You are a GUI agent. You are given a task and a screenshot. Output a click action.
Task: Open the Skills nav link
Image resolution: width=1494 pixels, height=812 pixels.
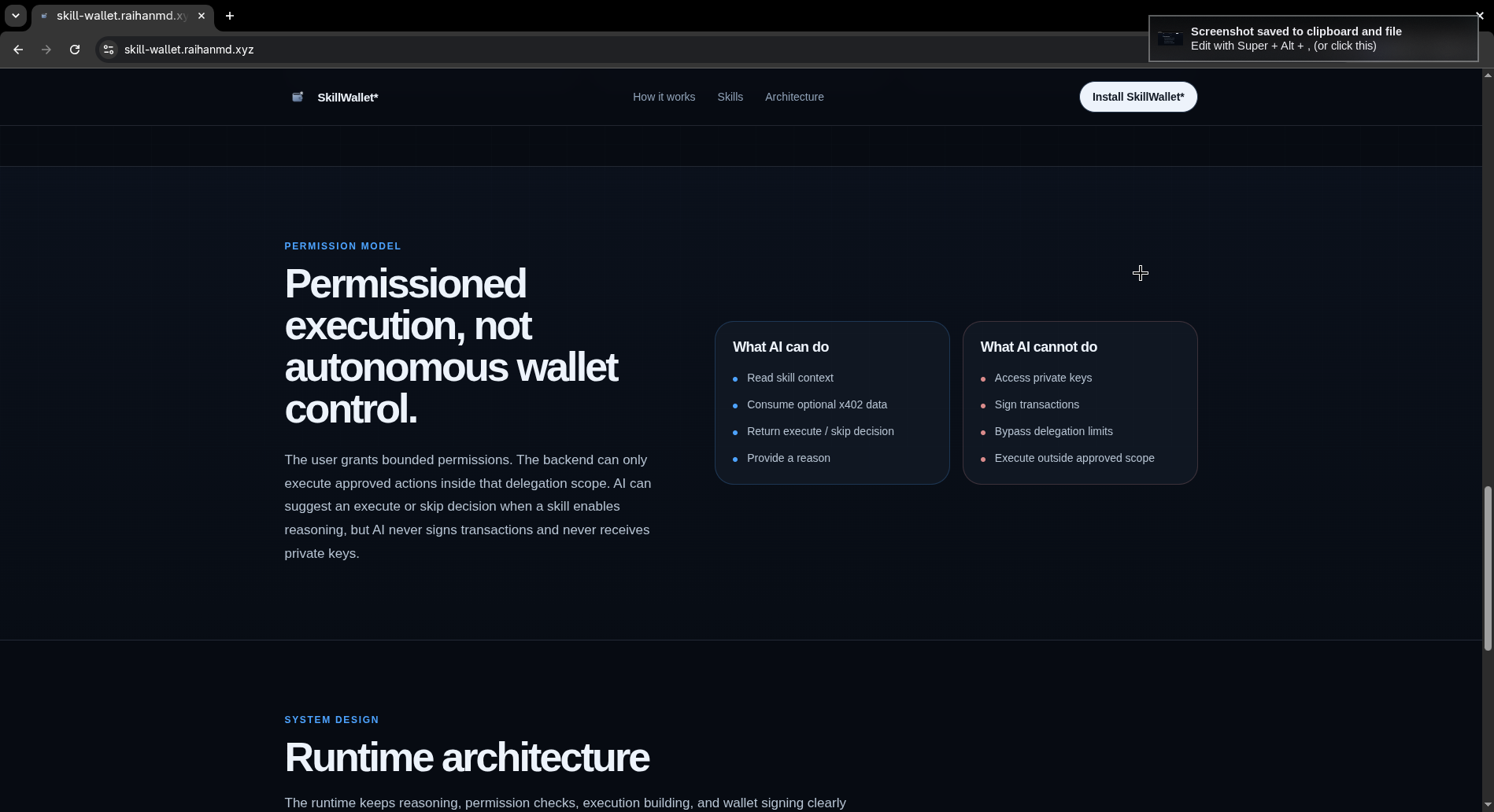tap(730, 97)
